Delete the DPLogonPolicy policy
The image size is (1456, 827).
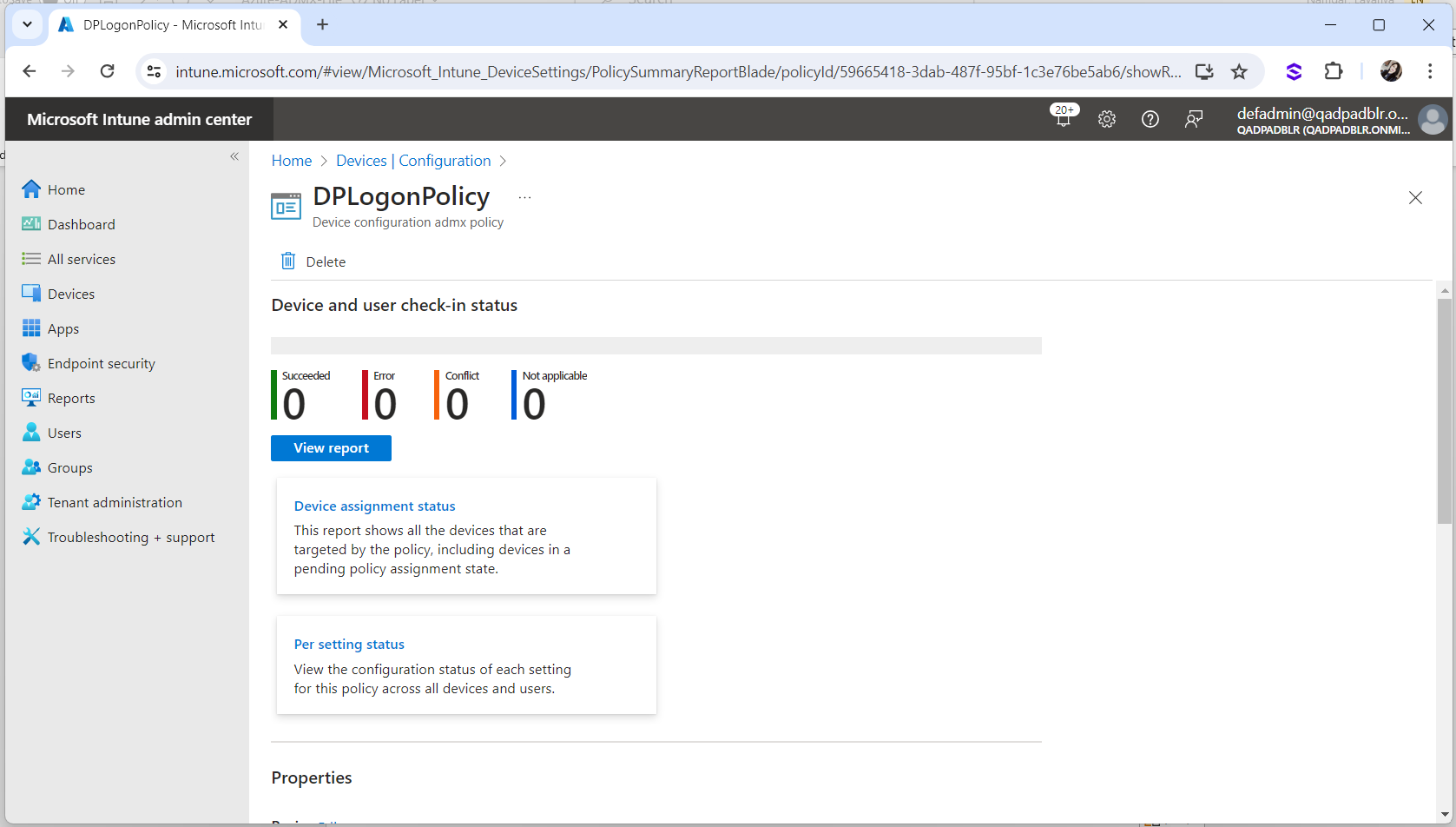[313, 261]
